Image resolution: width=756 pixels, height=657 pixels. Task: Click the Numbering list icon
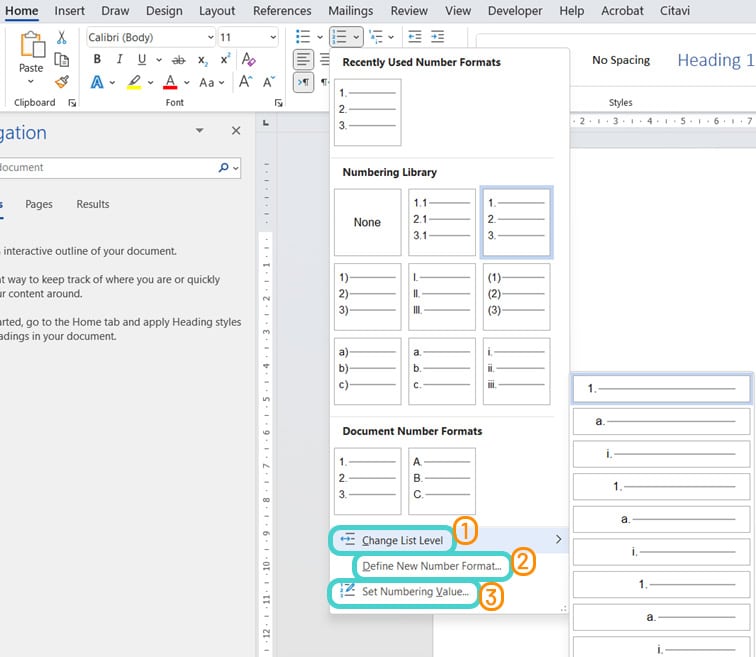tap(339, 37)
